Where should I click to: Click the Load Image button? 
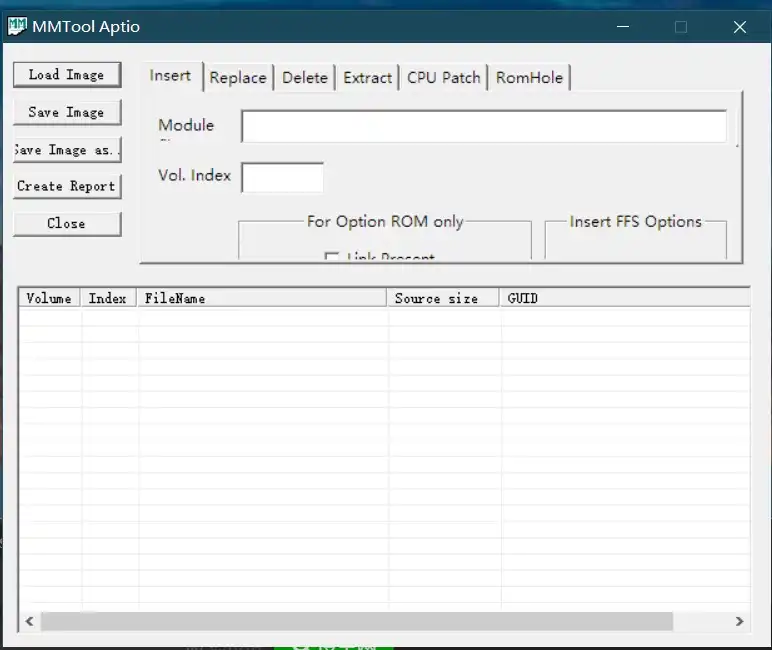tap(66, 75)
